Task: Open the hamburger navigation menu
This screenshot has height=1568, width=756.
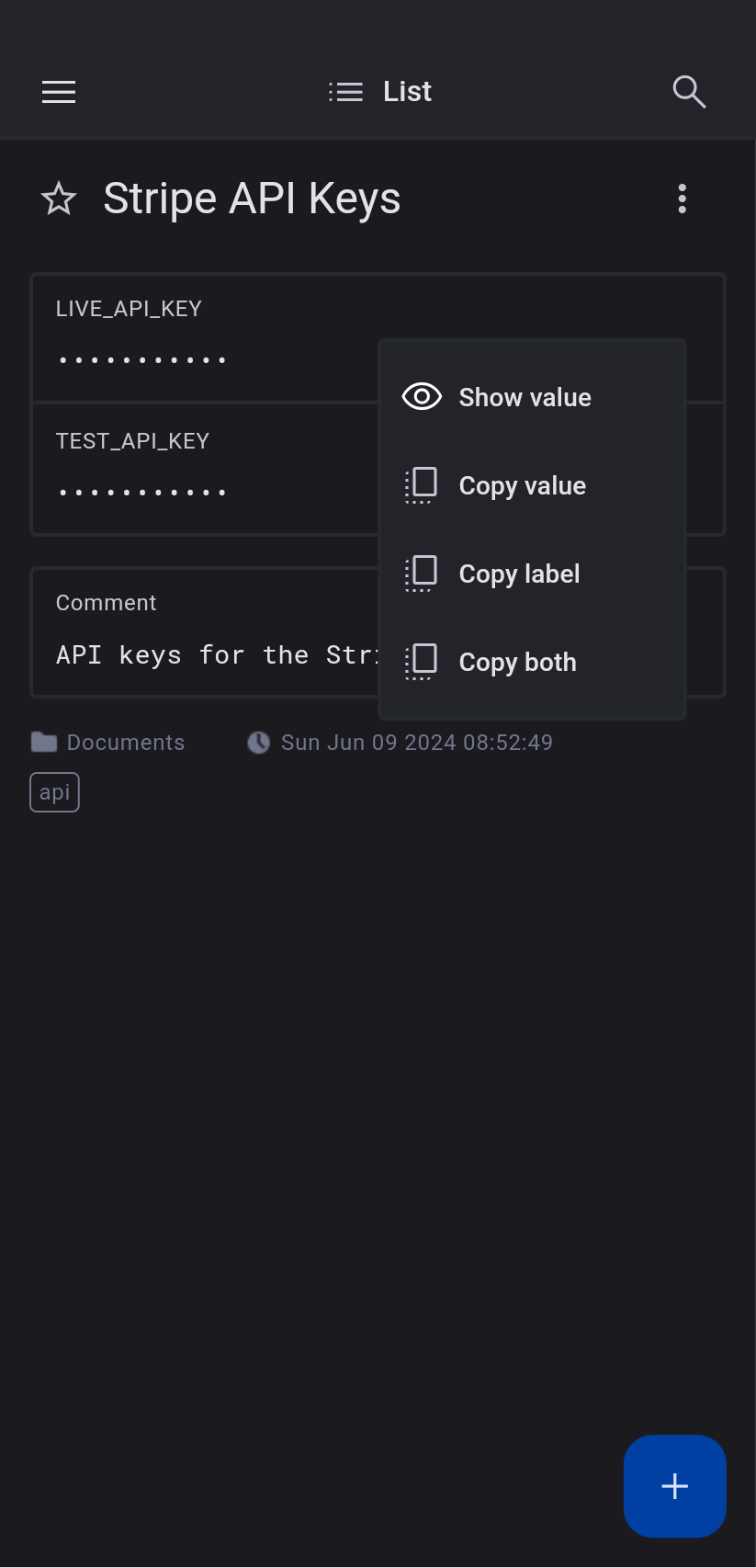Action: (59, 92)
